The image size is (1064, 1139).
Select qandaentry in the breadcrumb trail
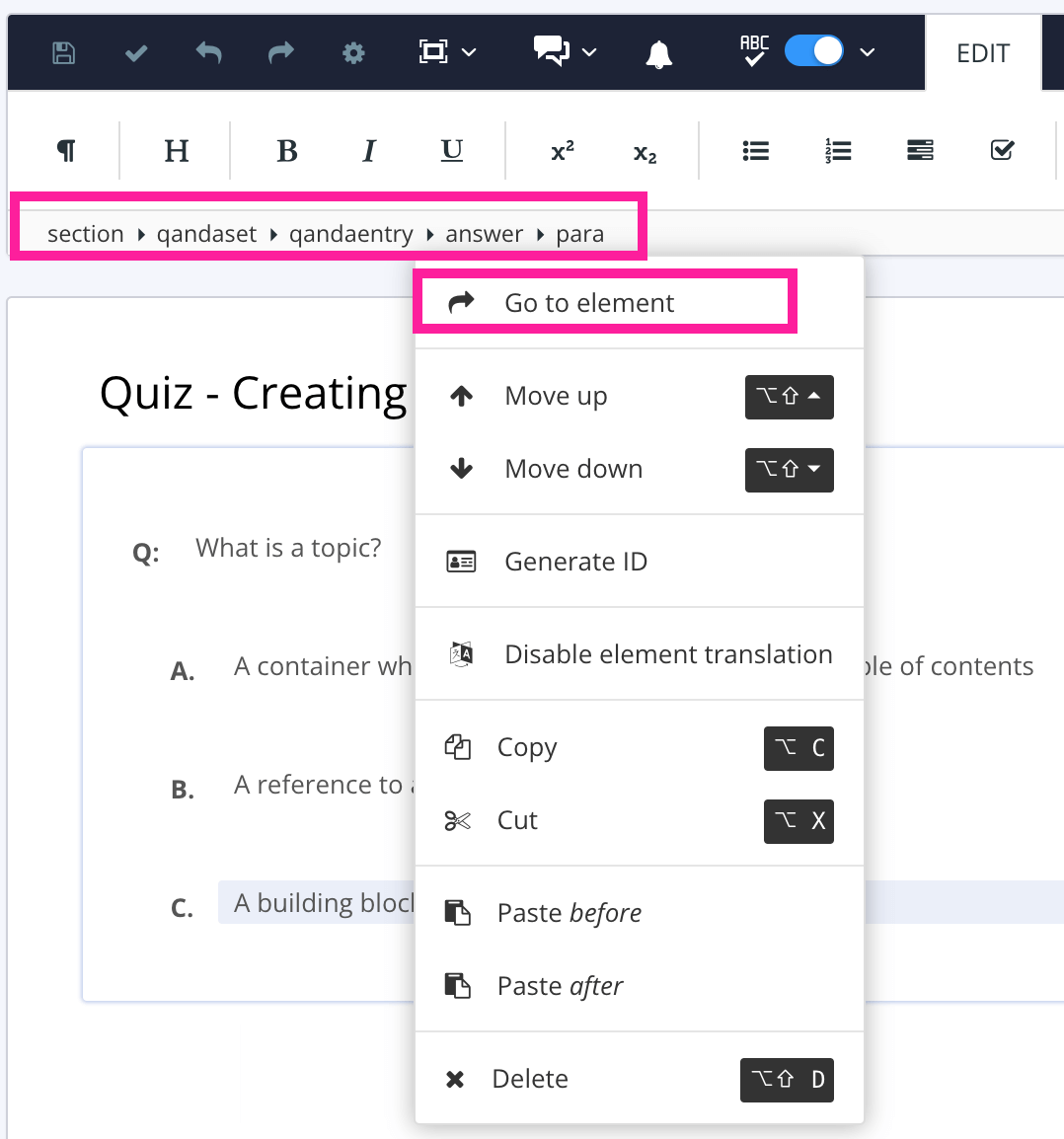pos(351,233)
